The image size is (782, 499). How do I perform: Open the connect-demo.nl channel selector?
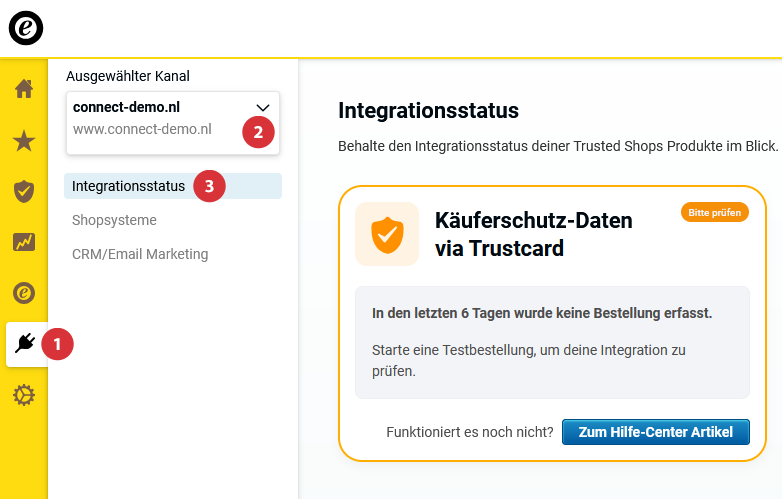pyautogui.click(x=160, y=118)
